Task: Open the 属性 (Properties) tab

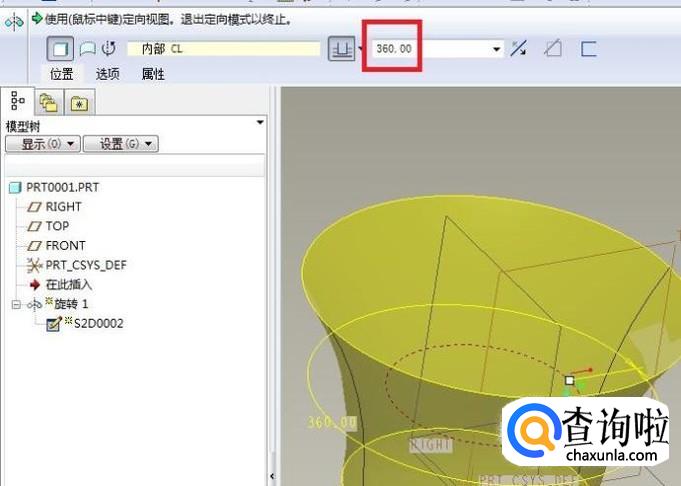Action: coord(153,74)
